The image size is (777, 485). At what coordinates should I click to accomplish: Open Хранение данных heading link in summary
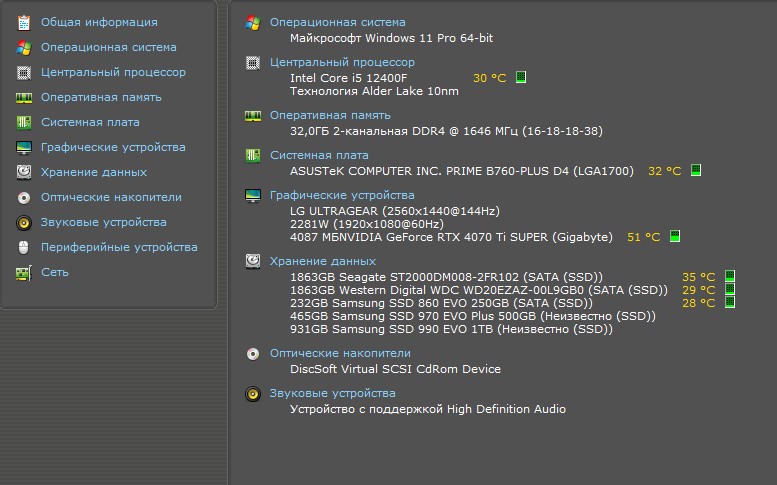323,261
